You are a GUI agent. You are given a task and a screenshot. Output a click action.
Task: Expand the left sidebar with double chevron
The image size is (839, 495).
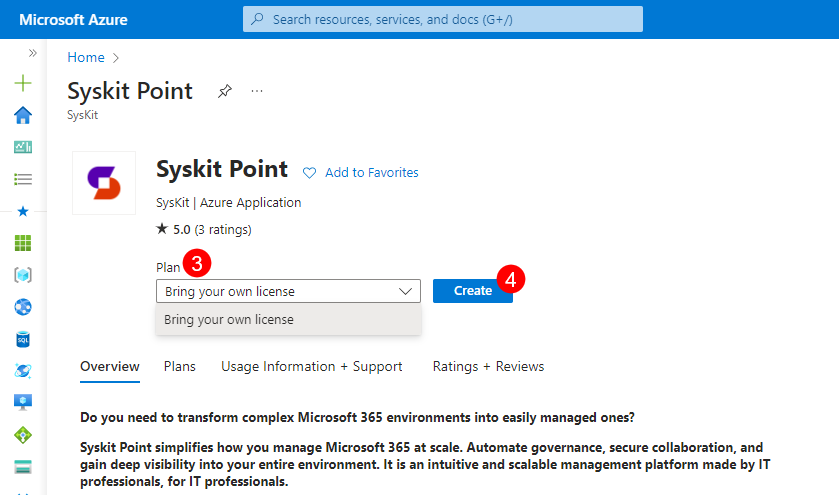pos(33,53)
